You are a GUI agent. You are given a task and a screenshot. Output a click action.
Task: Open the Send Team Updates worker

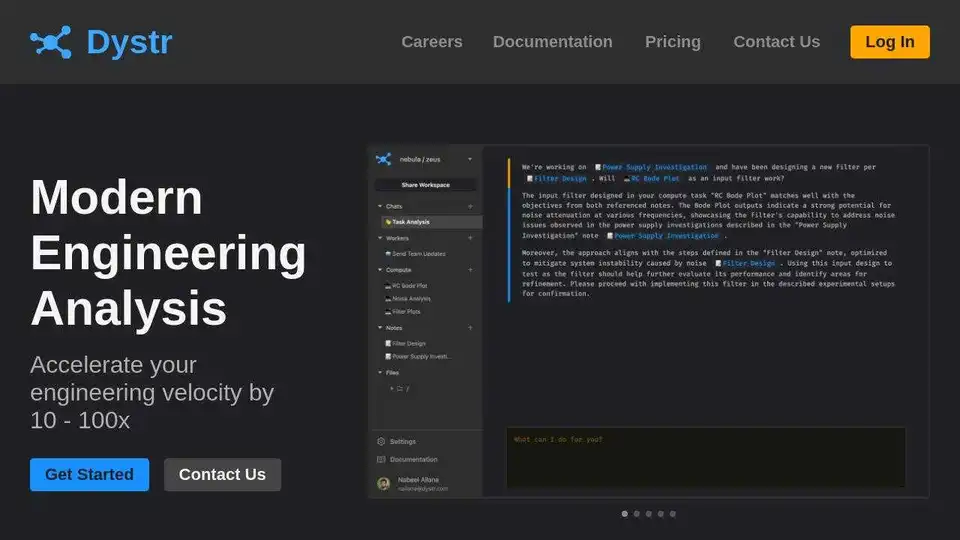(x=415, y=253)
